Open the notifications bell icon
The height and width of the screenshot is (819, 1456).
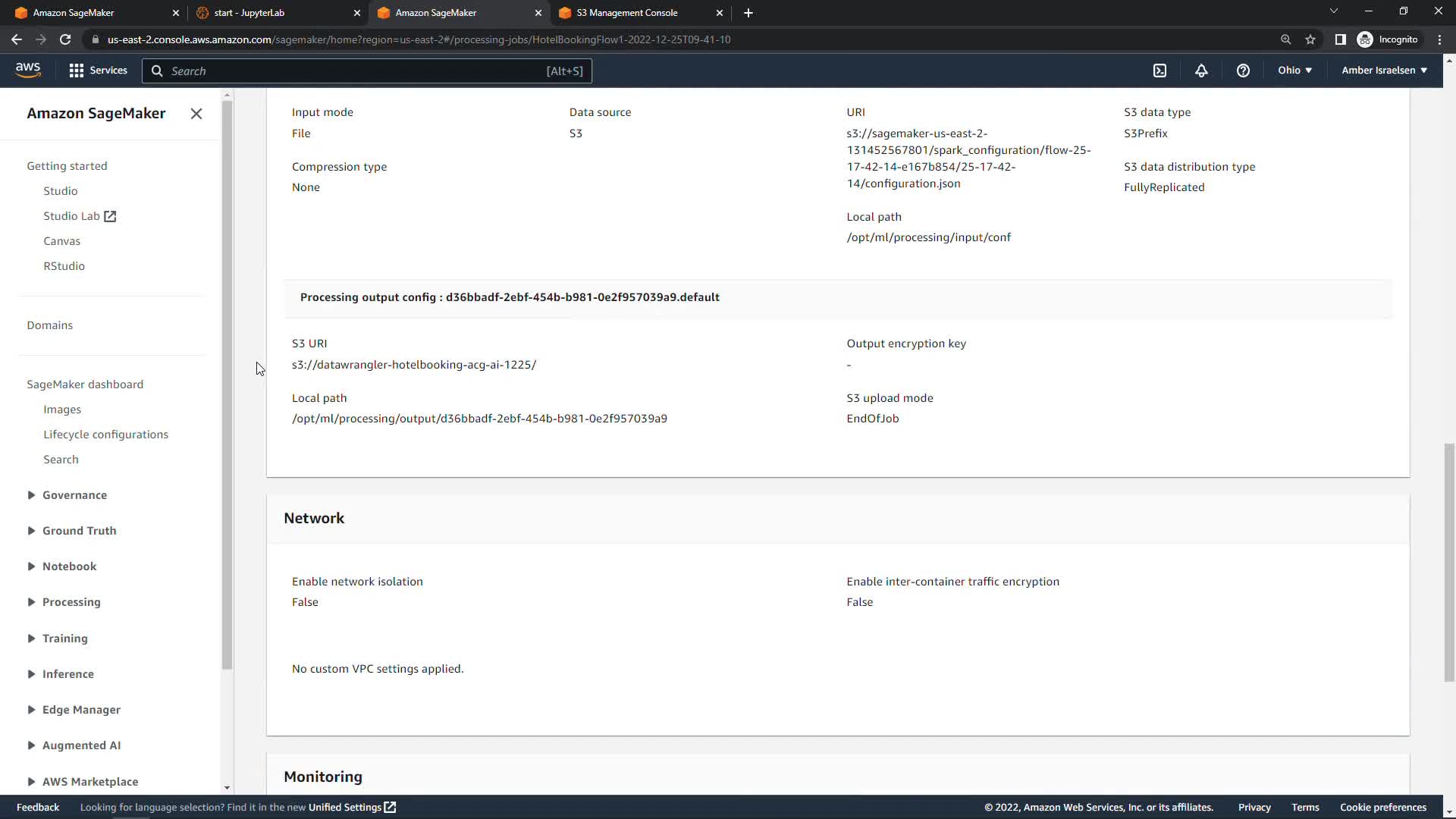(1201, 71)
